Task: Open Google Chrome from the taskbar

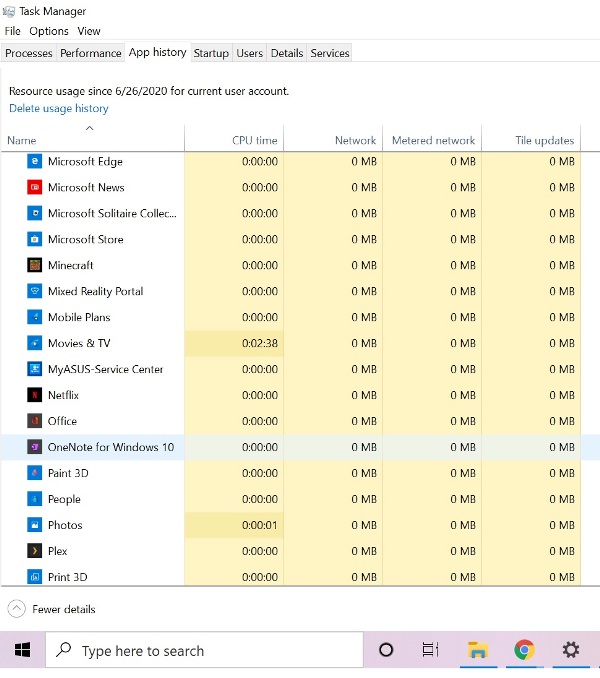Action: pos(524,649)
